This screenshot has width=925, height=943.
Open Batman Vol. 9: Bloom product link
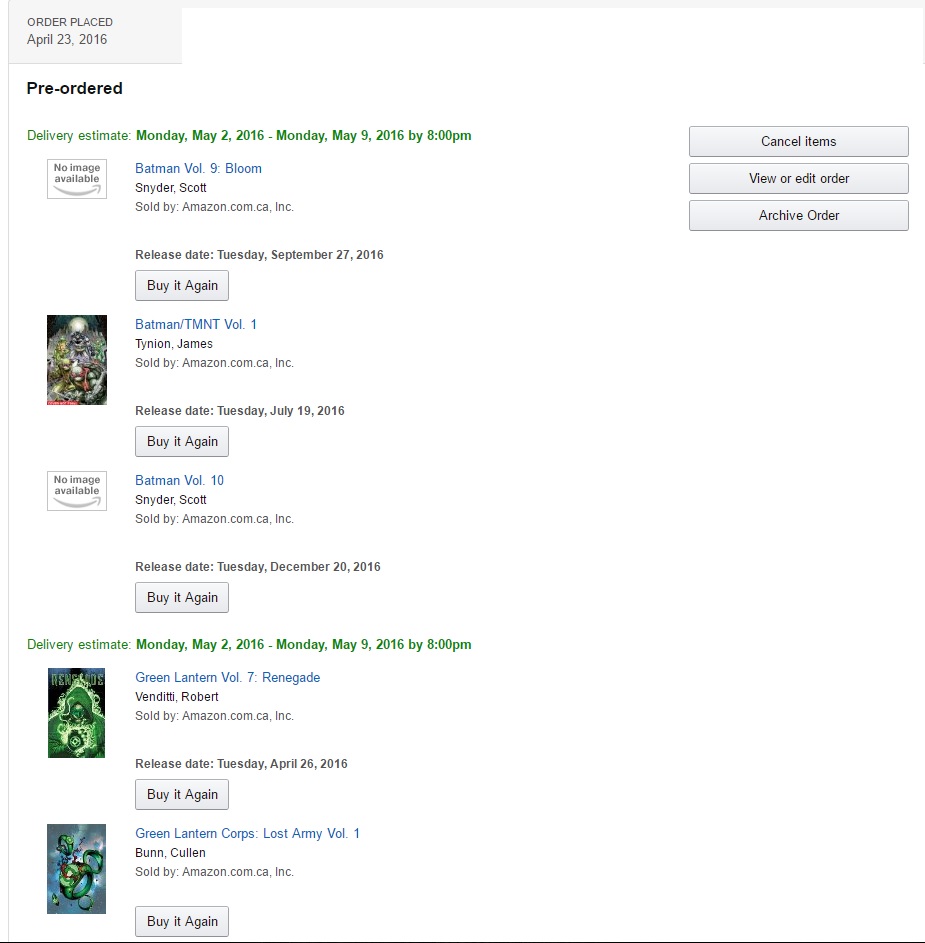point(198,168)
